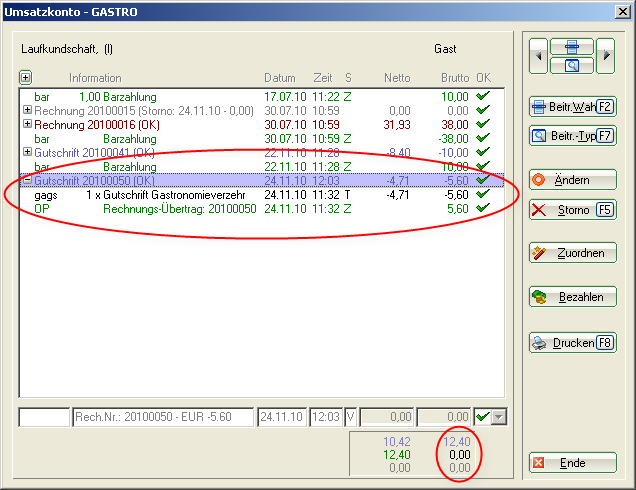Click OK checkmark of 22.11.10 Barzahlung row
Image resolution: width=636 pixels, height=490 pixels.
point(483,166)
